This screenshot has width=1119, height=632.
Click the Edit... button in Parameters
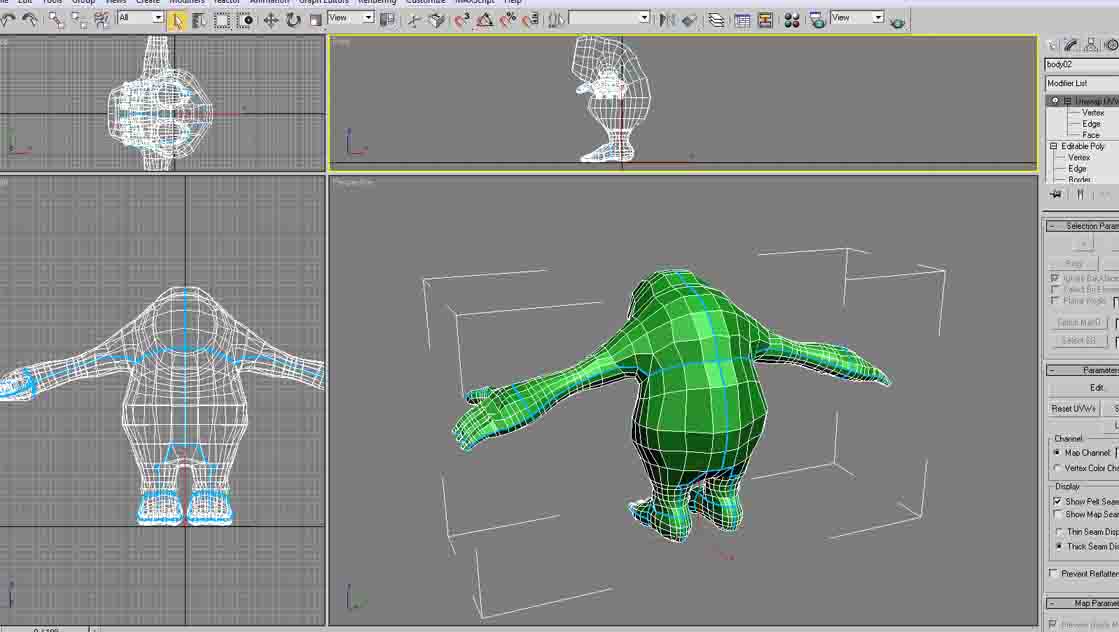1097,387
